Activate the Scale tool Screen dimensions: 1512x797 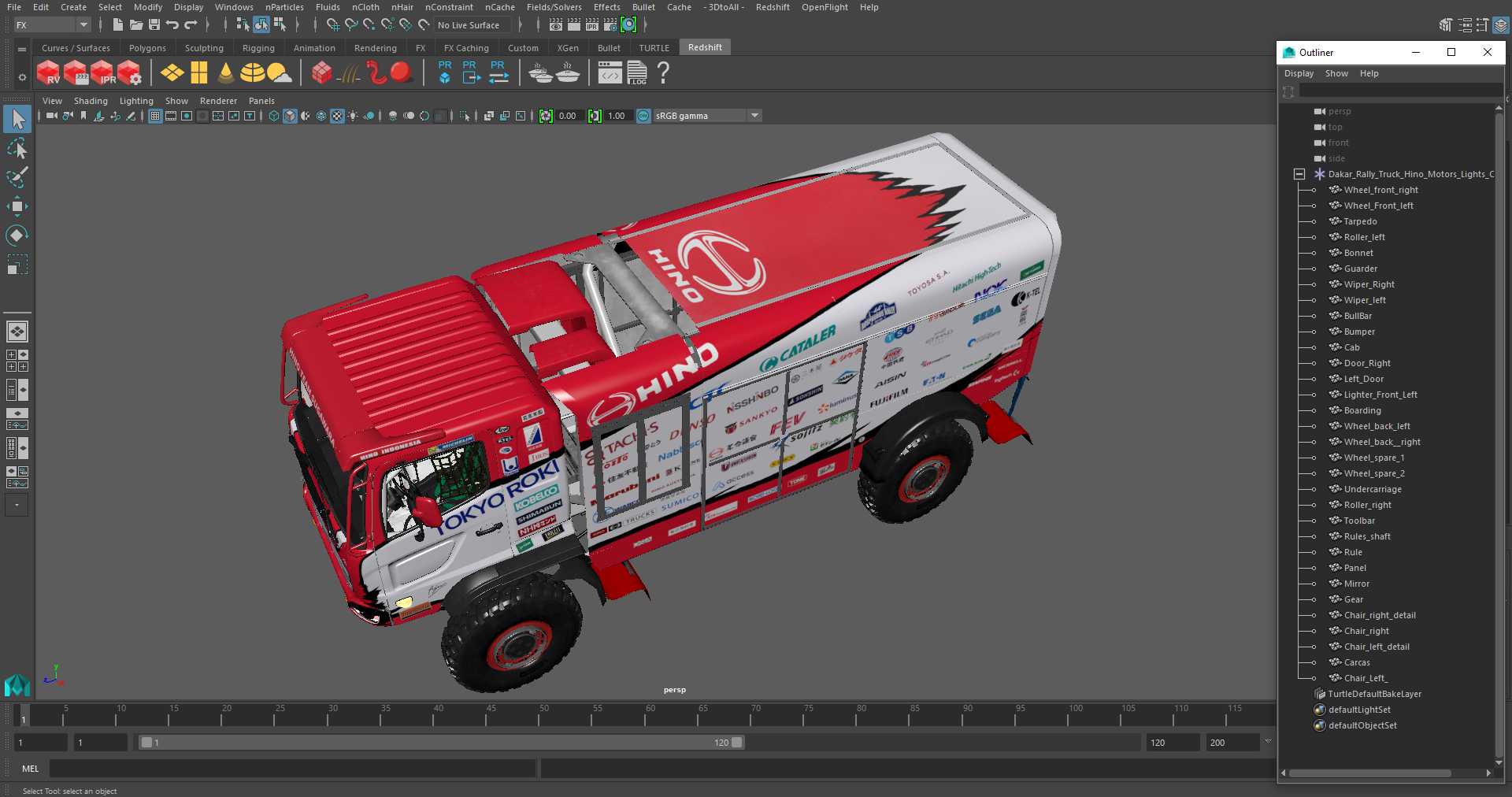(x=17, y=264)
